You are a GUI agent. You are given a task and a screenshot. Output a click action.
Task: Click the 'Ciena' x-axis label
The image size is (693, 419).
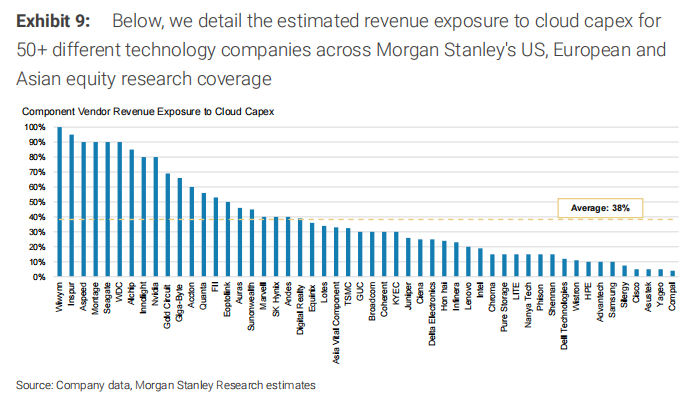[420, 293]
